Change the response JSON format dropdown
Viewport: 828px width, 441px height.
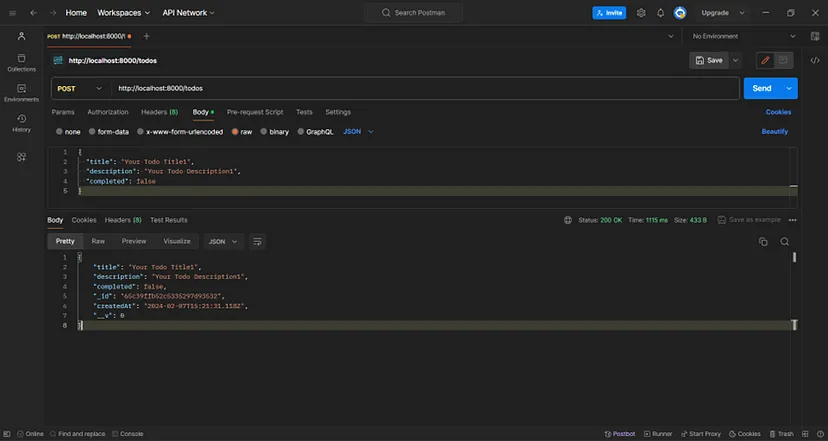tap(223, 242)
